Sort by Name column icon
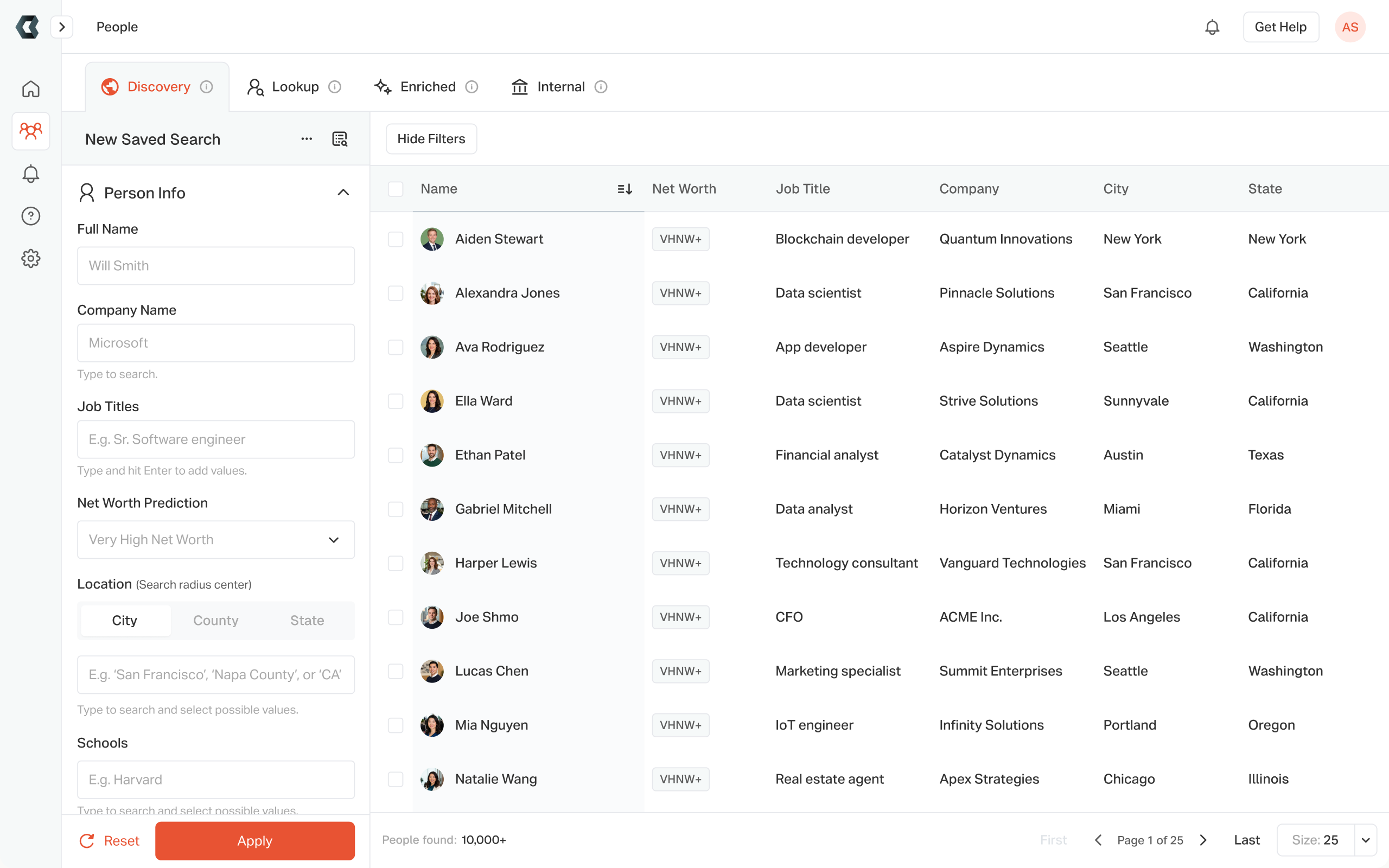Screen dimensions: 1389x868 pos(625,189)
